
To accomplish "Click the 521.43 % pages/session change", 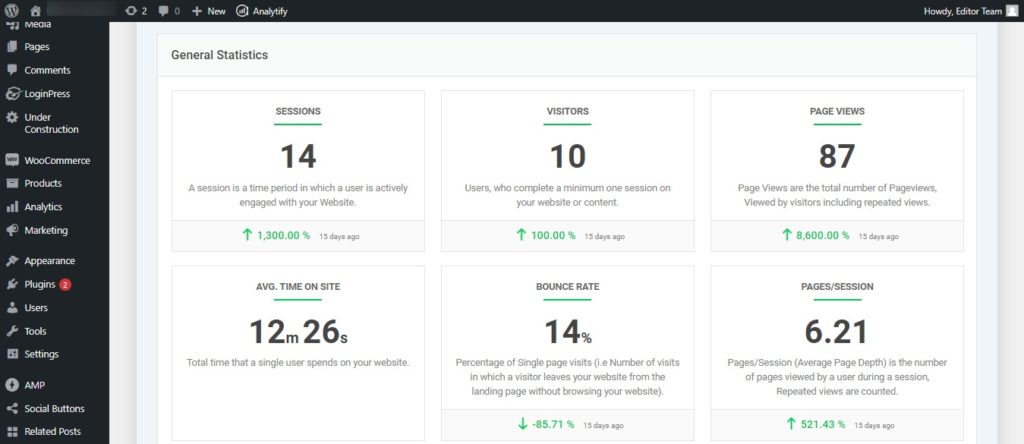I will click(x=823, y=424).
